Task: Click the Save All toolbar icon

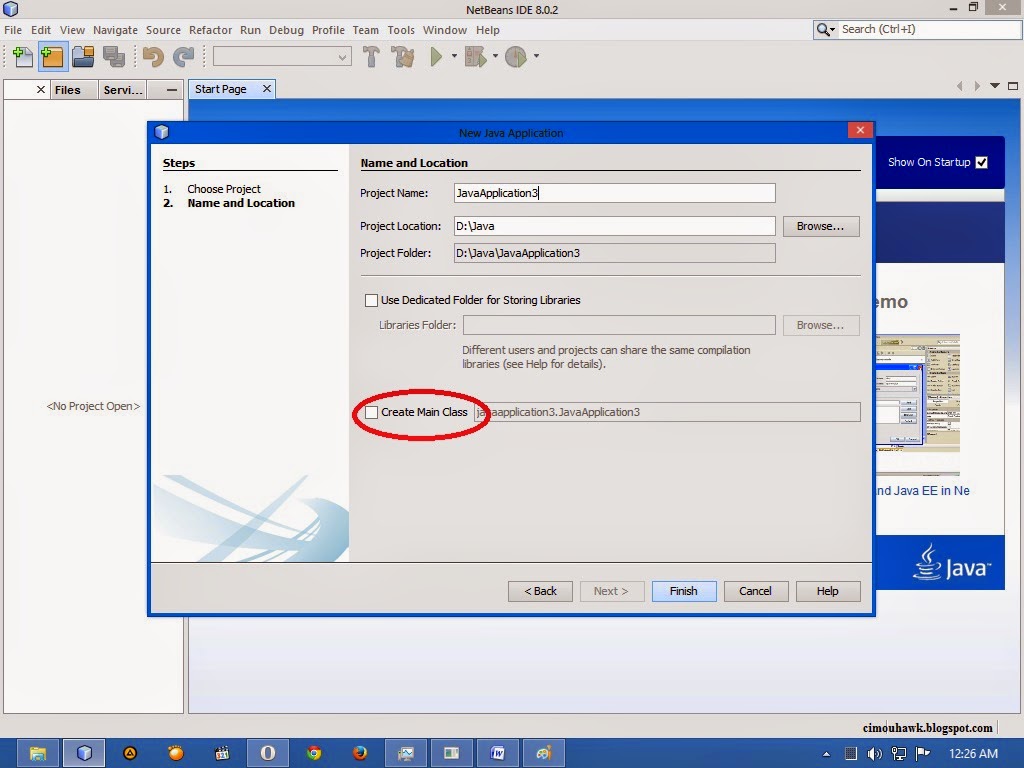Action: [113, 57]
